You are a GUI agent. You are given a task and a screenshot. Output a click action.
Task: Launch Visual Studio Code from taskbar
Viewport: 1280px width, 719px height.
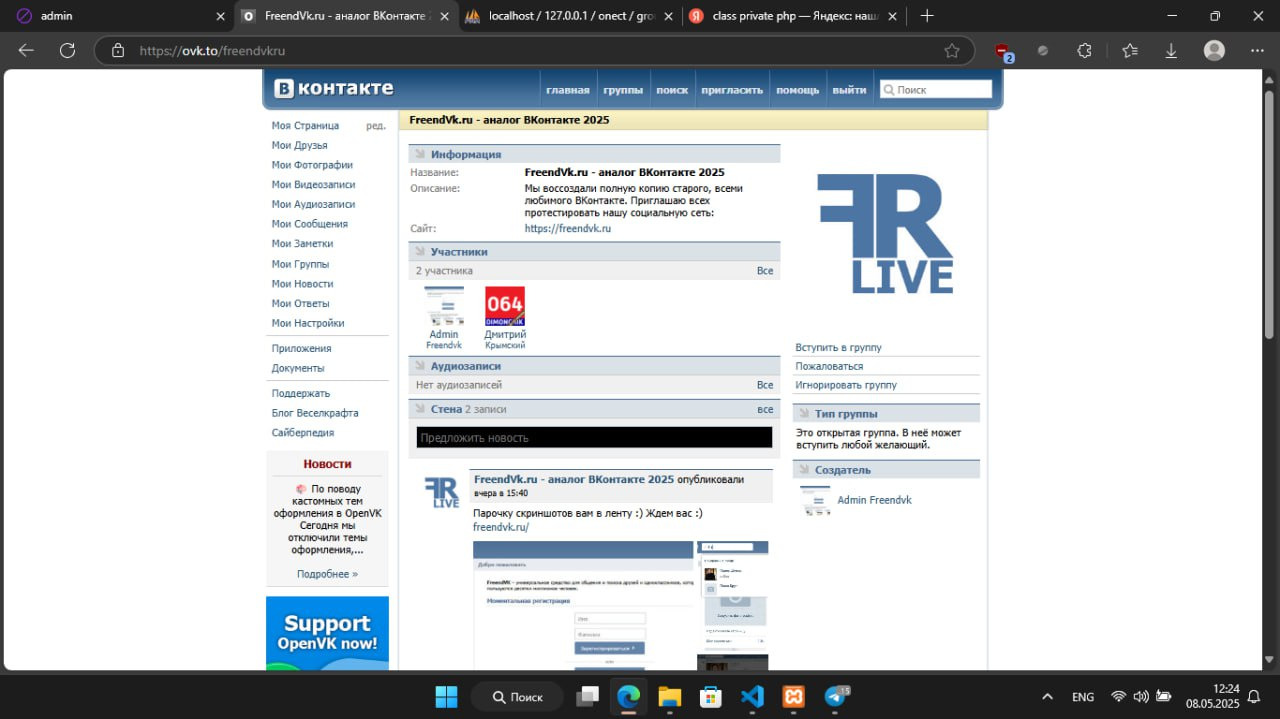coord(752,696)
